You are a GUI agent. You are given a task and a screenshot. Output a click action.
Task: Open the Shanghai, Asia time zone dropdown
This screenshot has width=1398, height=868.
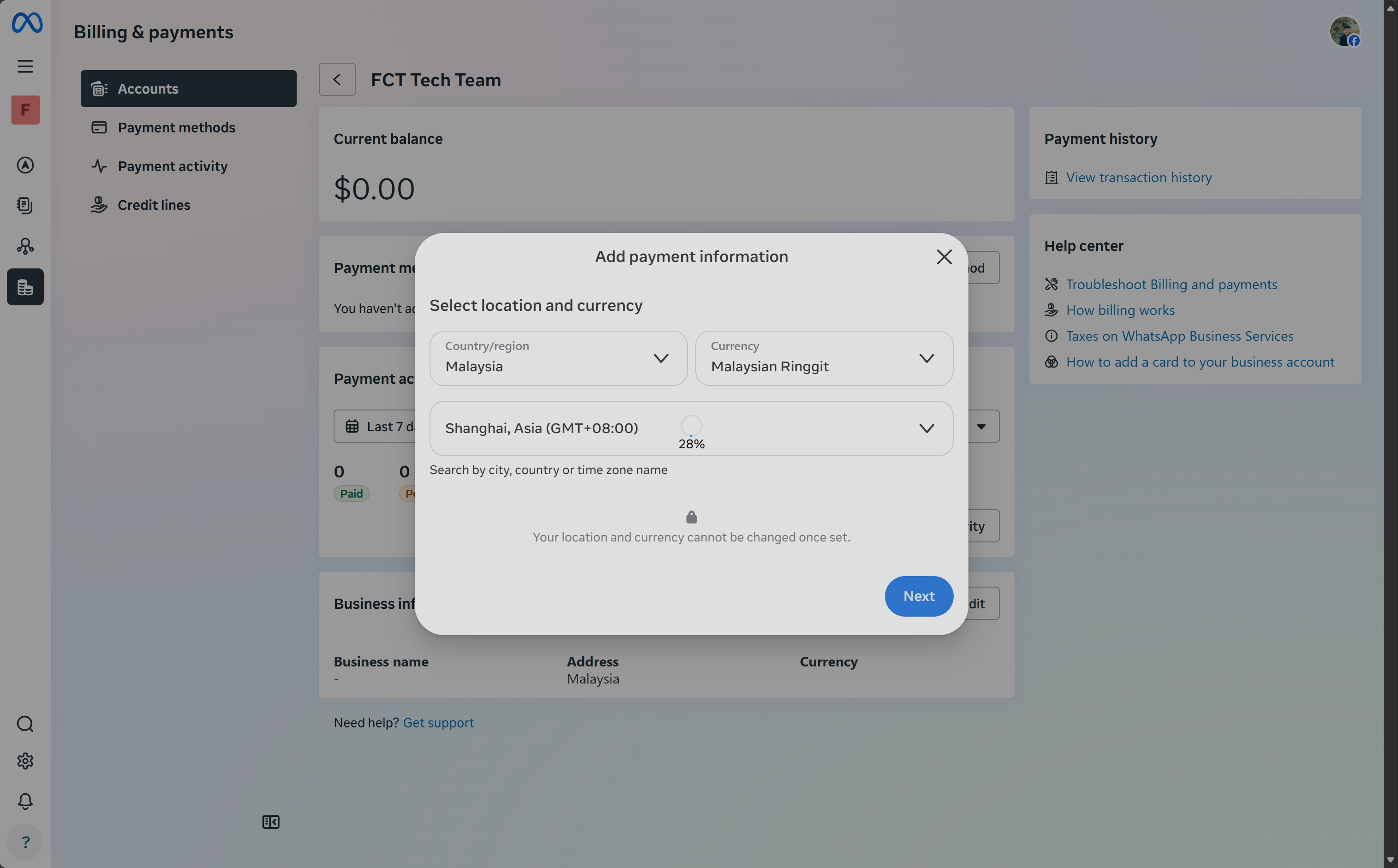pyautogui.click(x=691, y=428)
